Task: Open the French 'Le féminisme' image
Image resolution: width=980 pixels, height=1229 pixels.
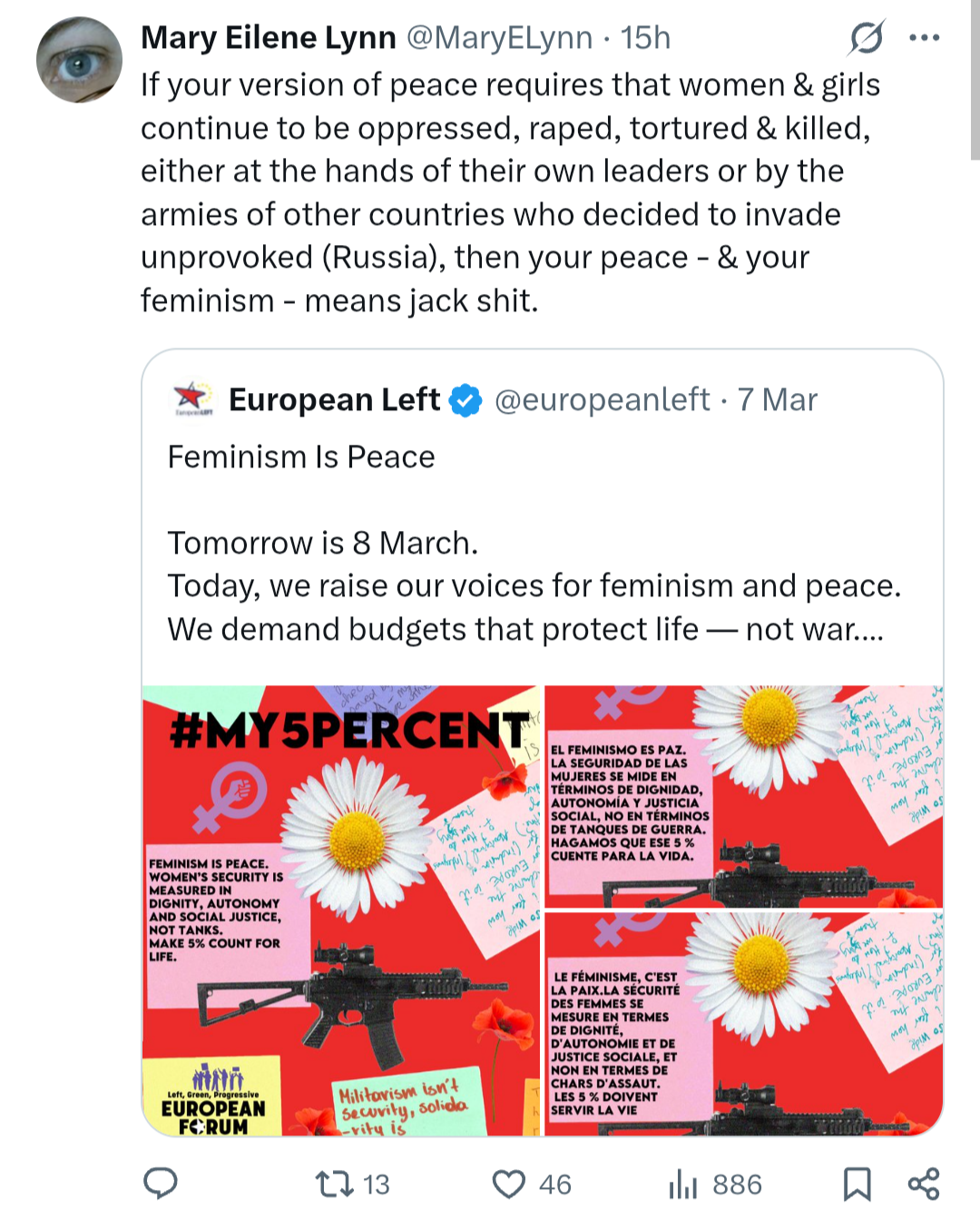Action: pyautogui.click(x=743, y=1024)
